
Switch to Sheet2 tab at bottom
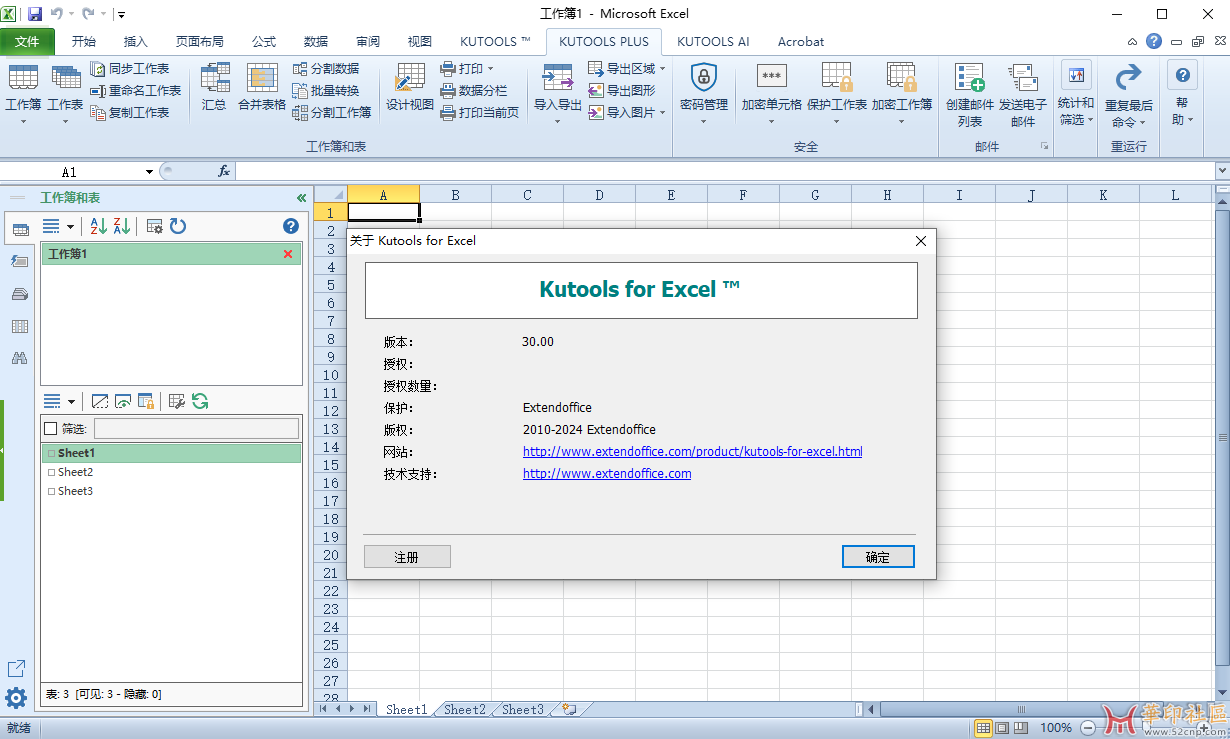[x=465, y=709]
